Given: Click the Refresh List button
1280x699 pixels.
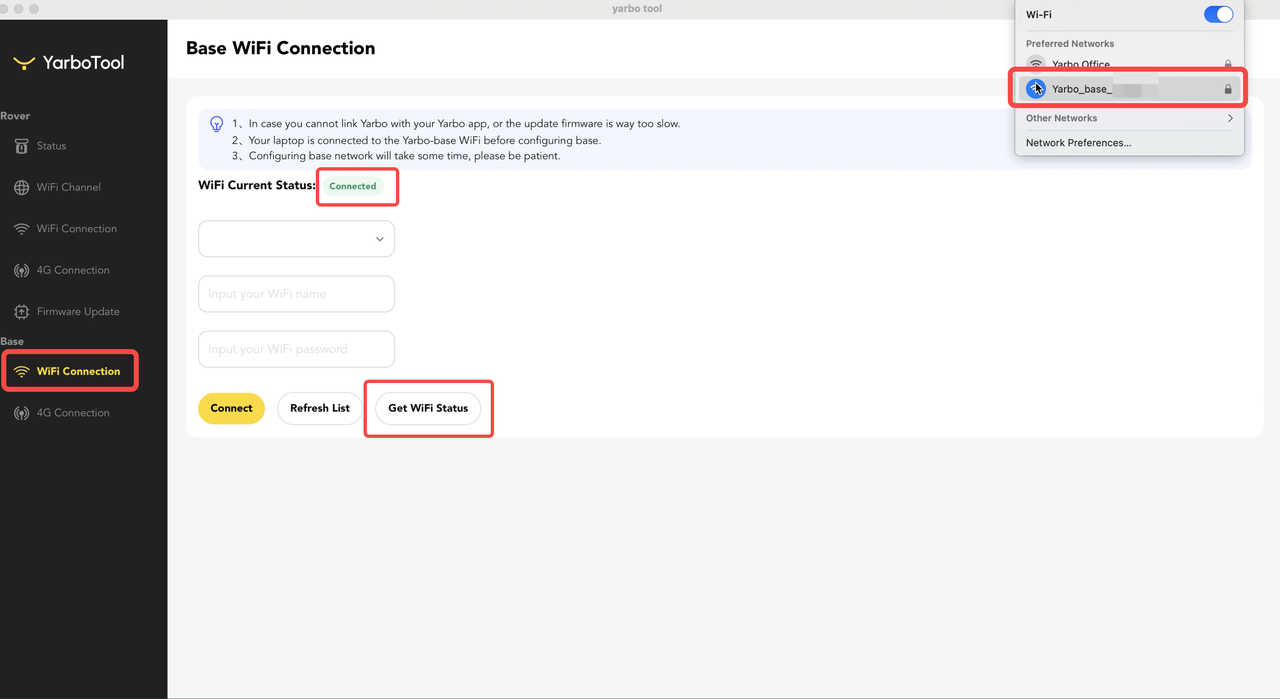Looking at the screenshot, I should tap(320, 408).
